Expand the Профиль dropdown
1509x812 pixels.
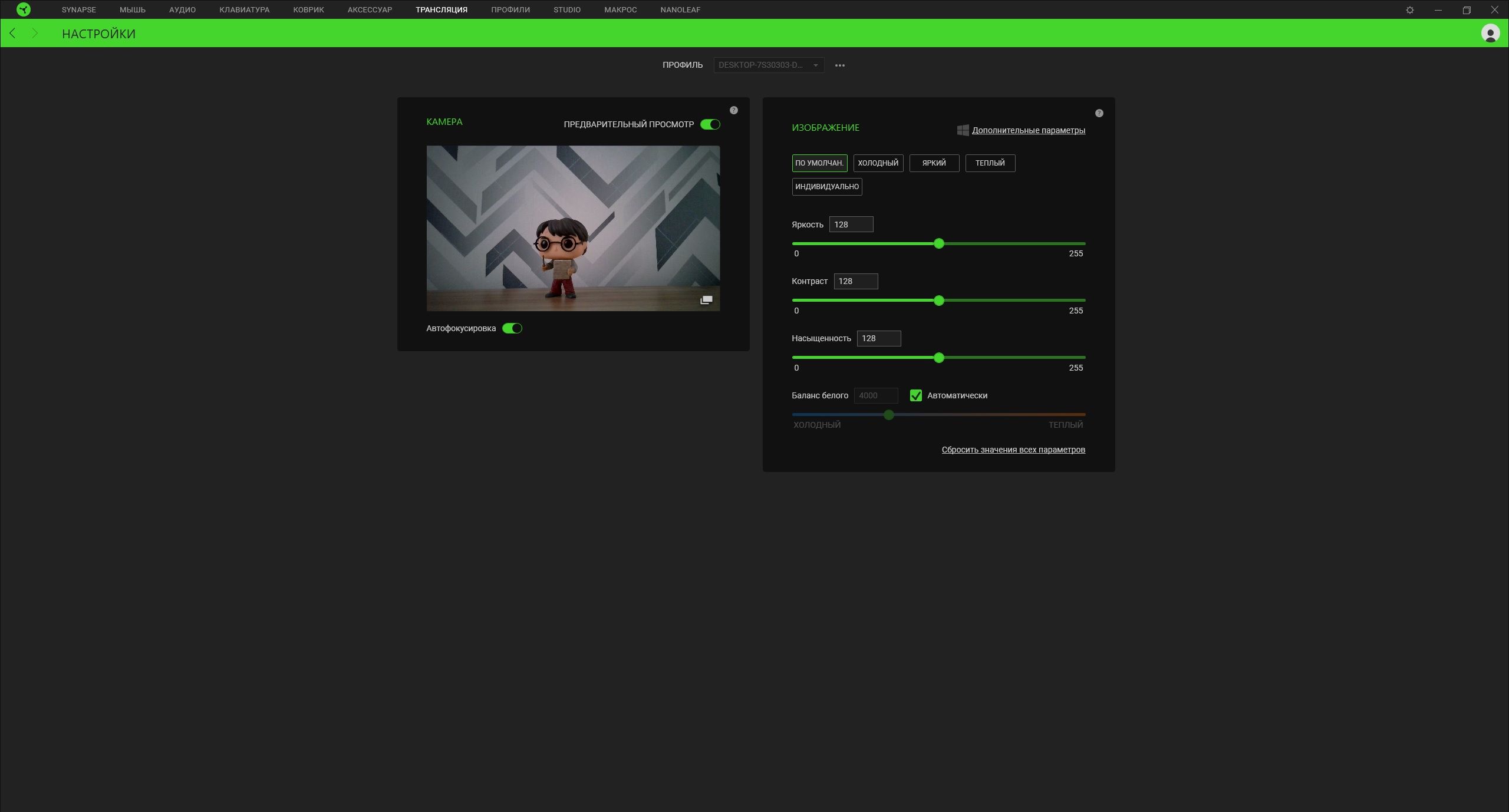click(769, 65)
